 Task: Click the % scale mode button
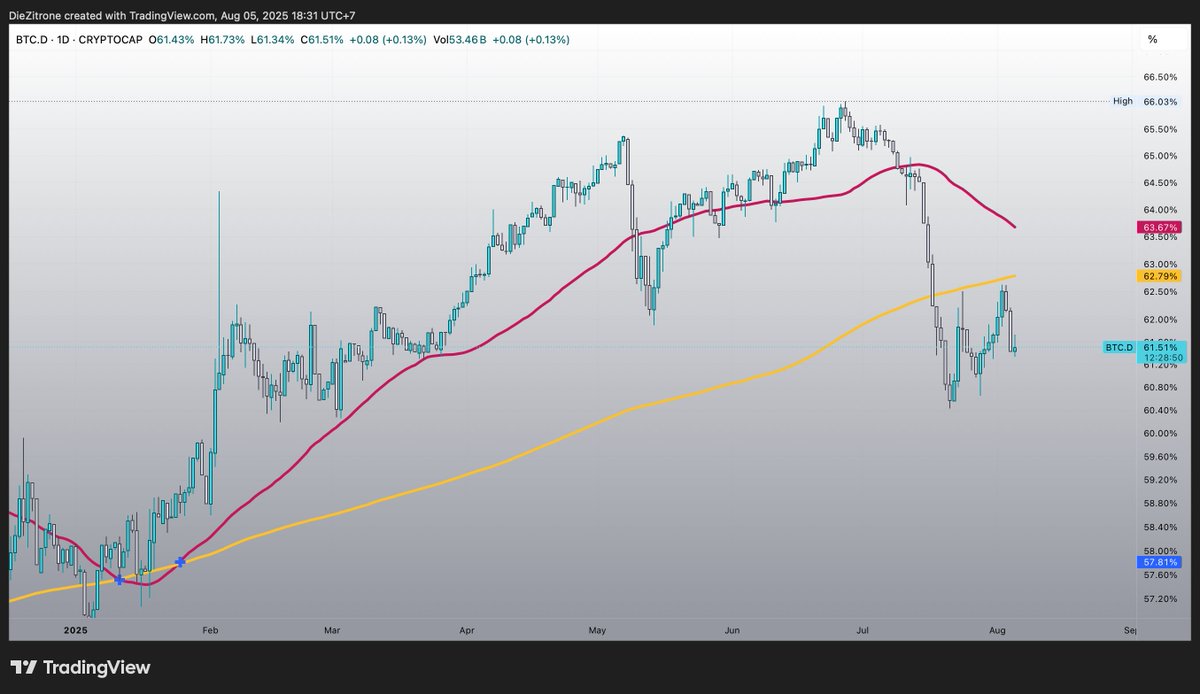1152,39
